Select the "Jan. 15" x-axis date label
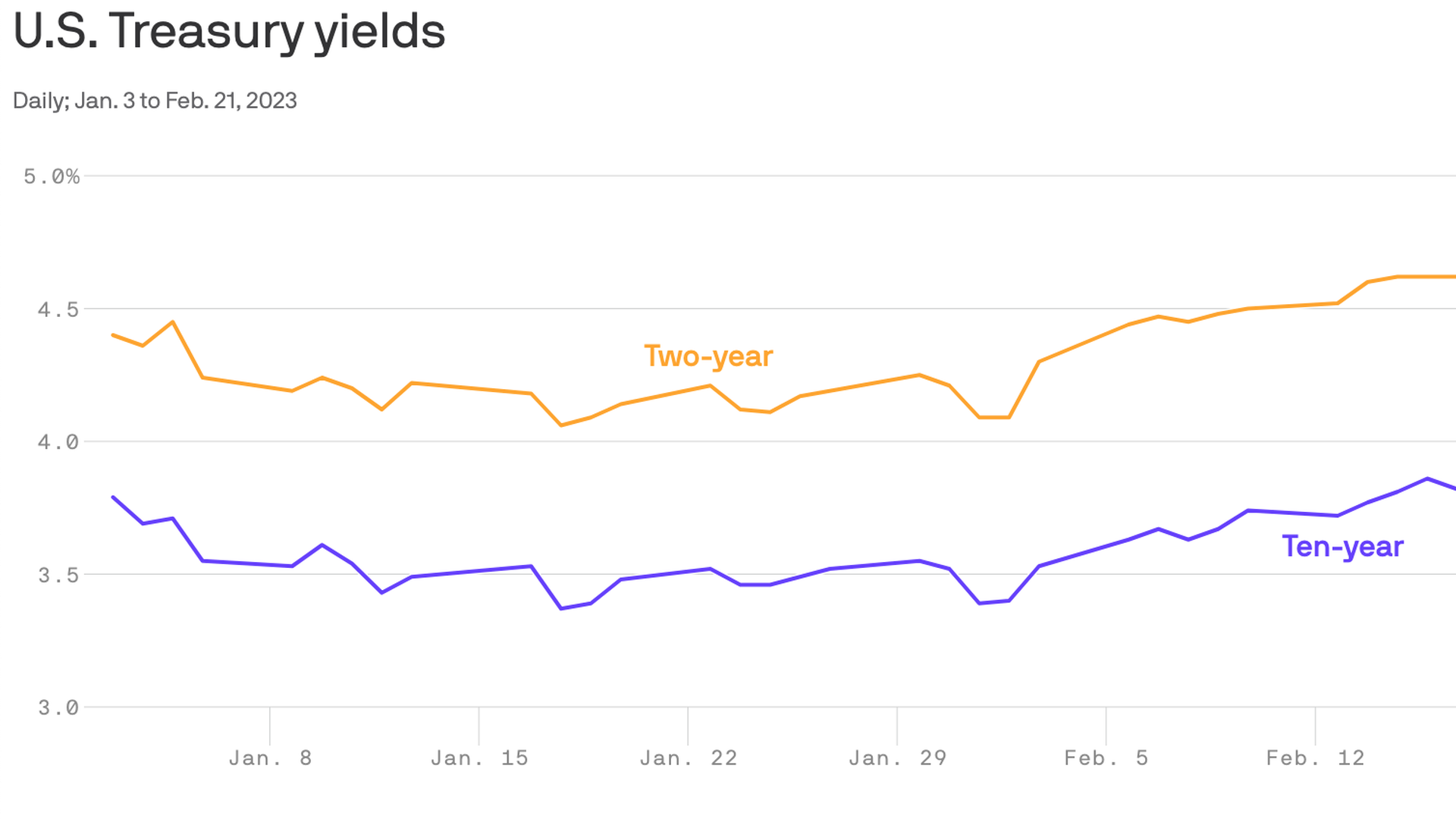The image size is (1456, 819). [479, 758]
